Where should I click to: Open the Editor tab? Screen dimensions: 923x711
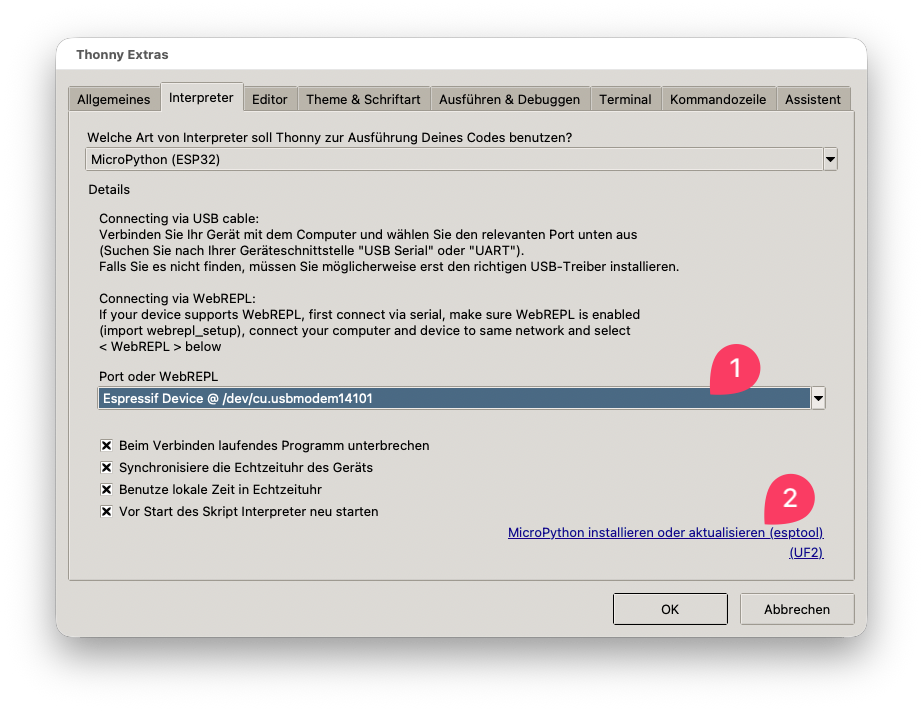click(270, 99)
